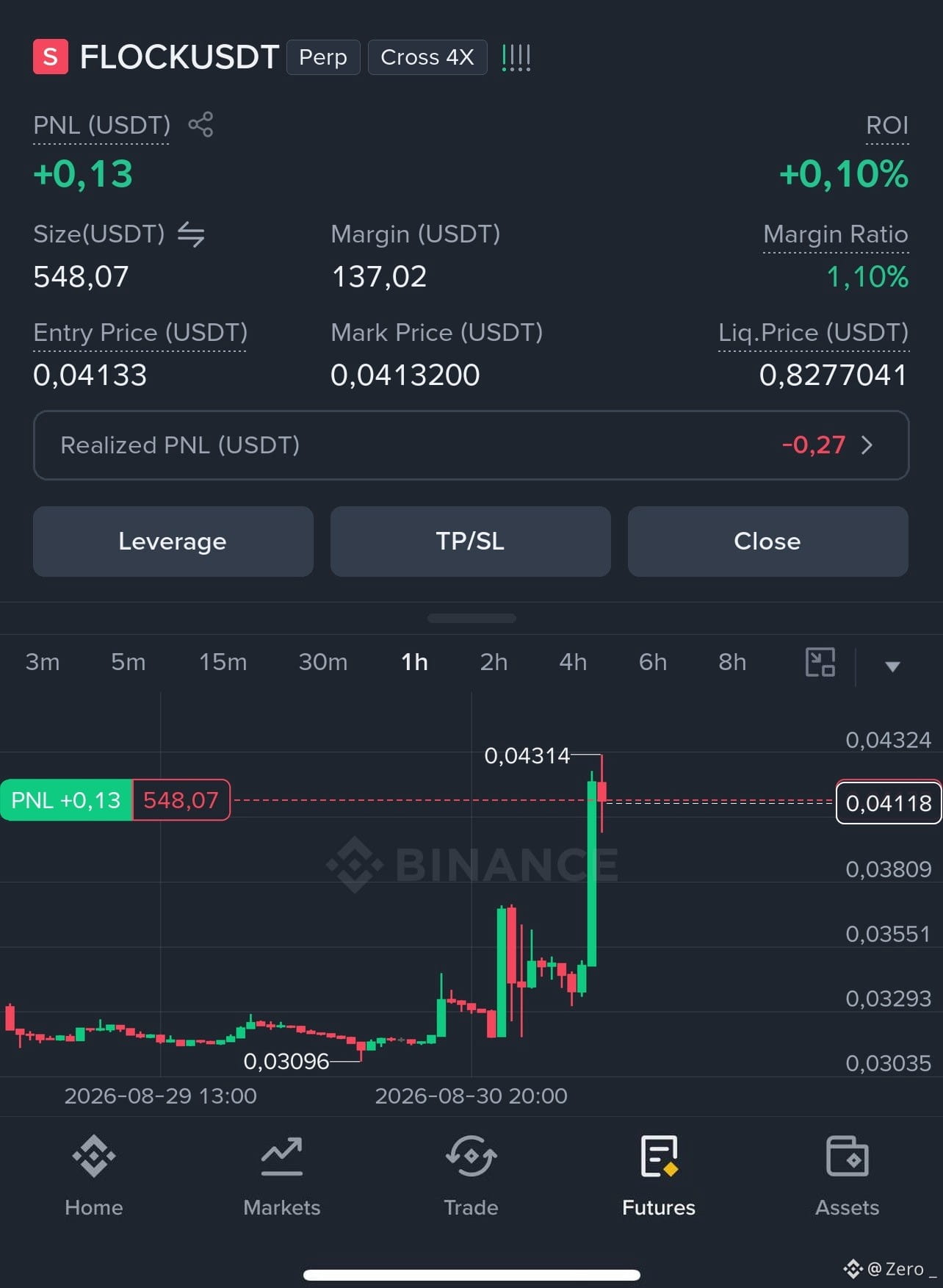Tap the ROI label
The width and height of the screenshot is (943, 1288).
(x=887, y=126)
